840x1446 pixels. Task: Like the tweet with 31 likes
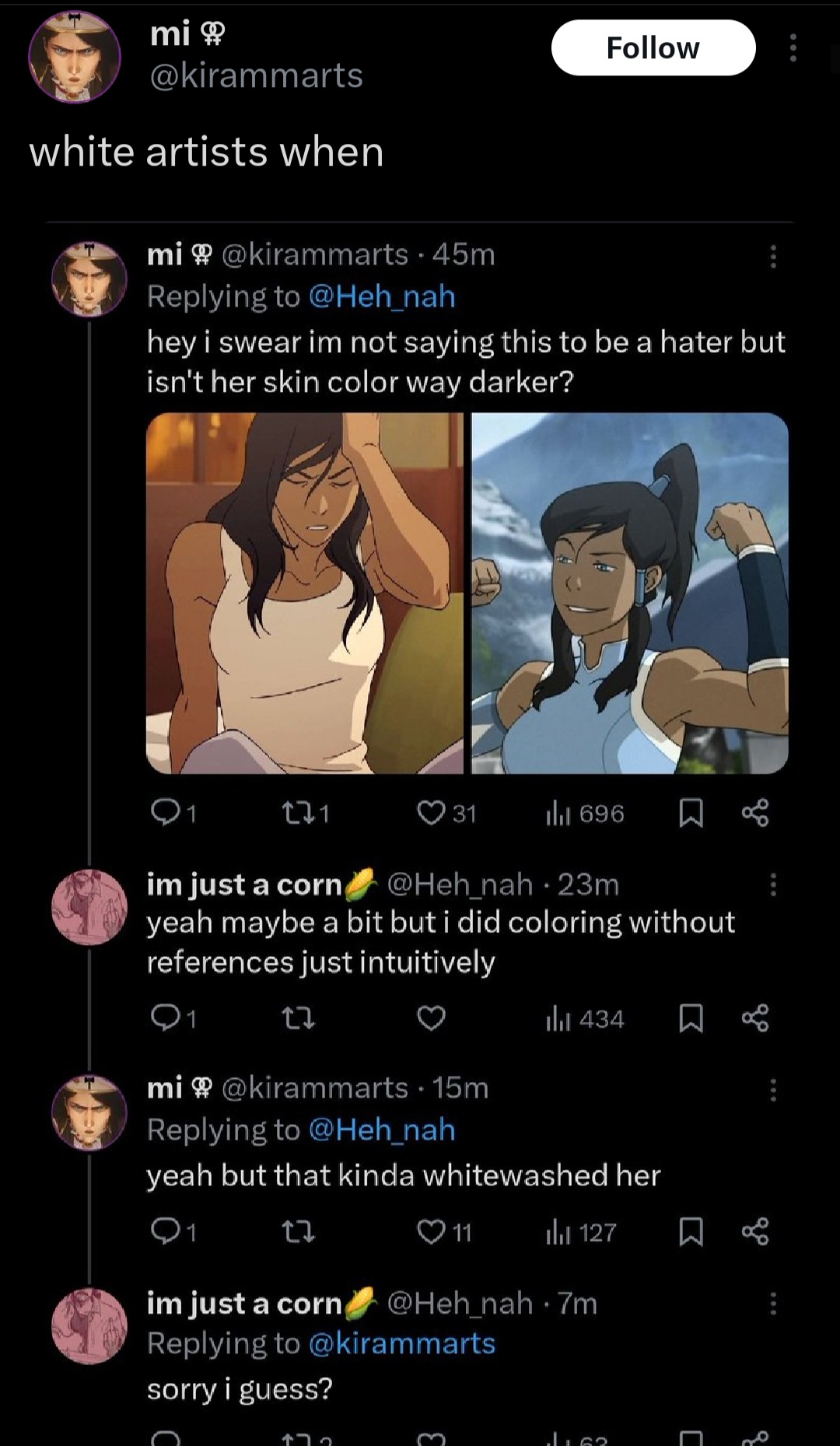430,813
